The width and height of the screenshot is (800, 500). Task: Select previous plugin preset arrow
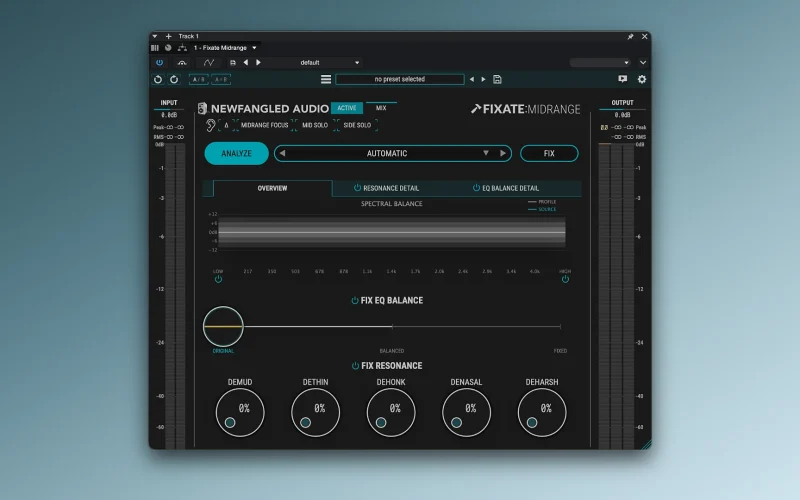point(471,79)
